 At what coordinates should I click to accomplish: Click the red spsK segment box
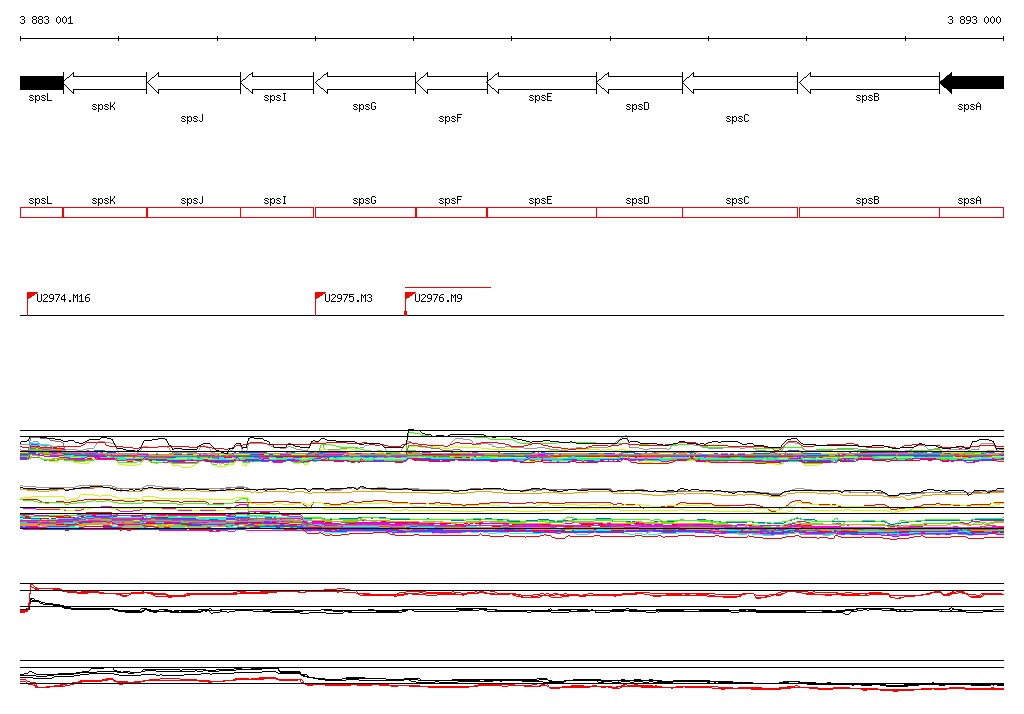[105, 212]
